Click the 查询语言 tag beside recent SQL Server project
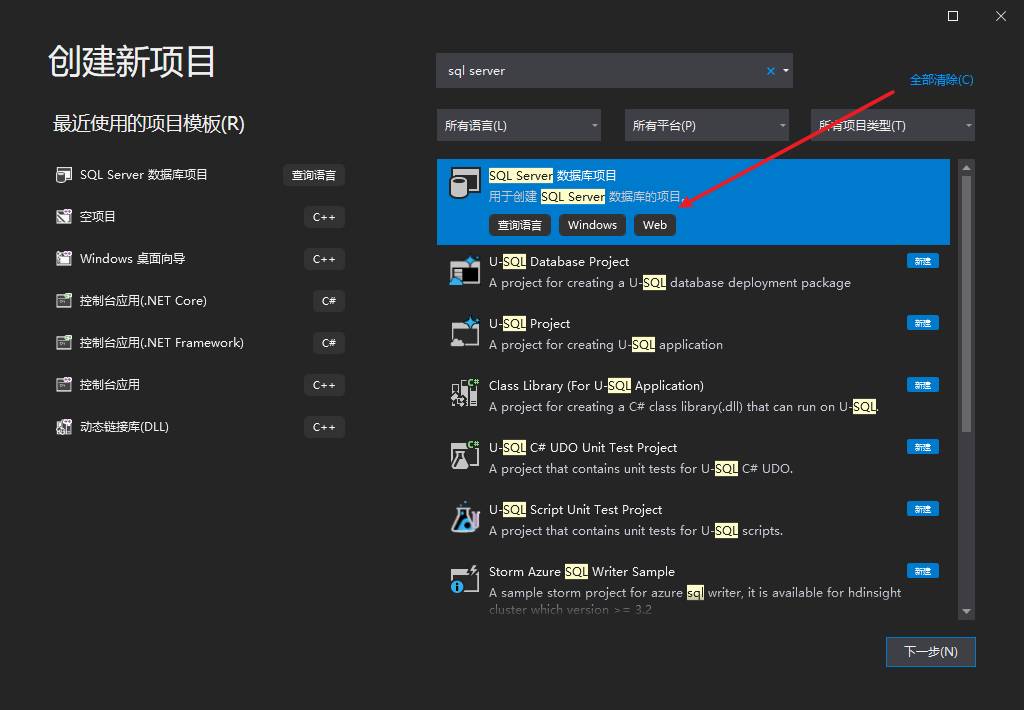Image resolution: width=1024 pixels, height=710 pixels. click(313, 175)
